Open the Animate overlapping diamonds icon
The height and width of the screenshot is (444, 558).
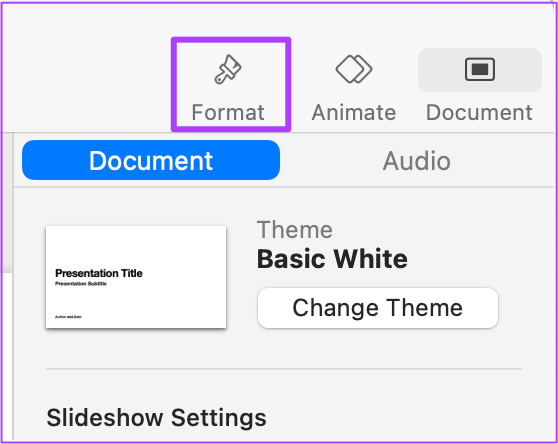[354, 69]
